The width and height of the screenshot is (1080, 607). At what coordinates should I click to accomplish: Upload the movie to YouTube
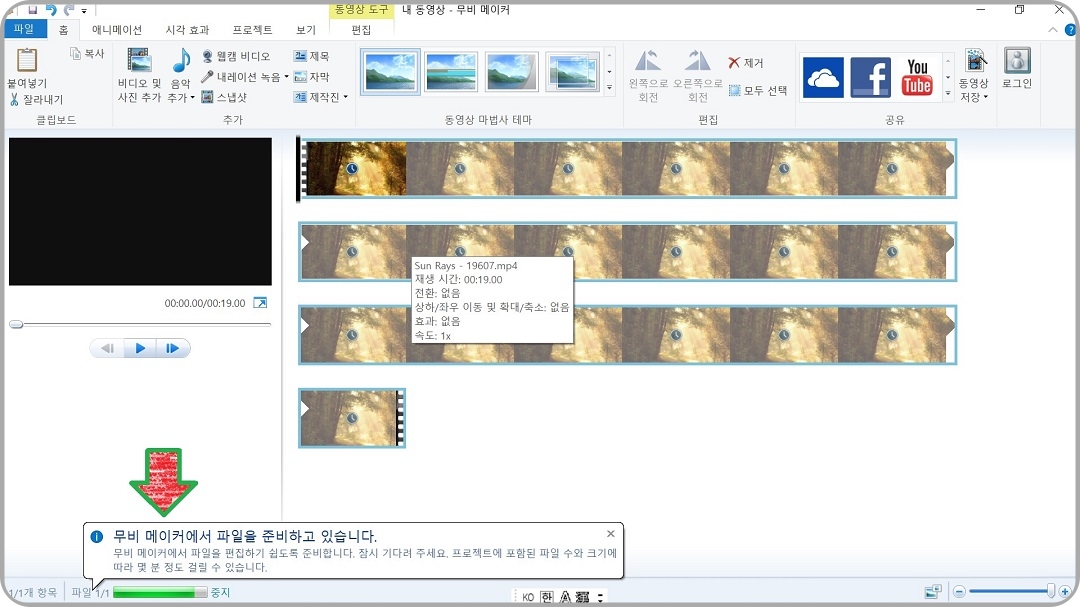point(916,77)
